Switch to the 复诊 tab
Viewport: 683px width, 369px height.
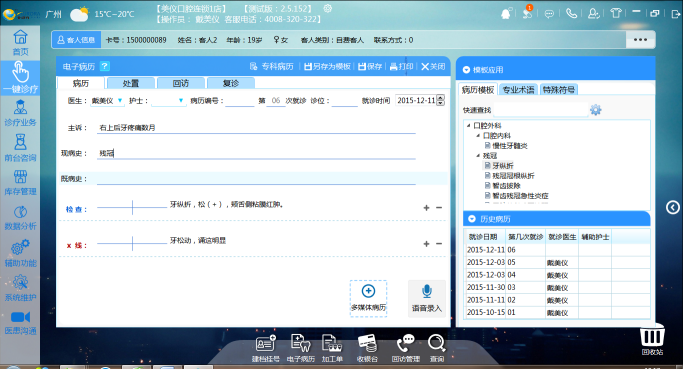[231, 83]
